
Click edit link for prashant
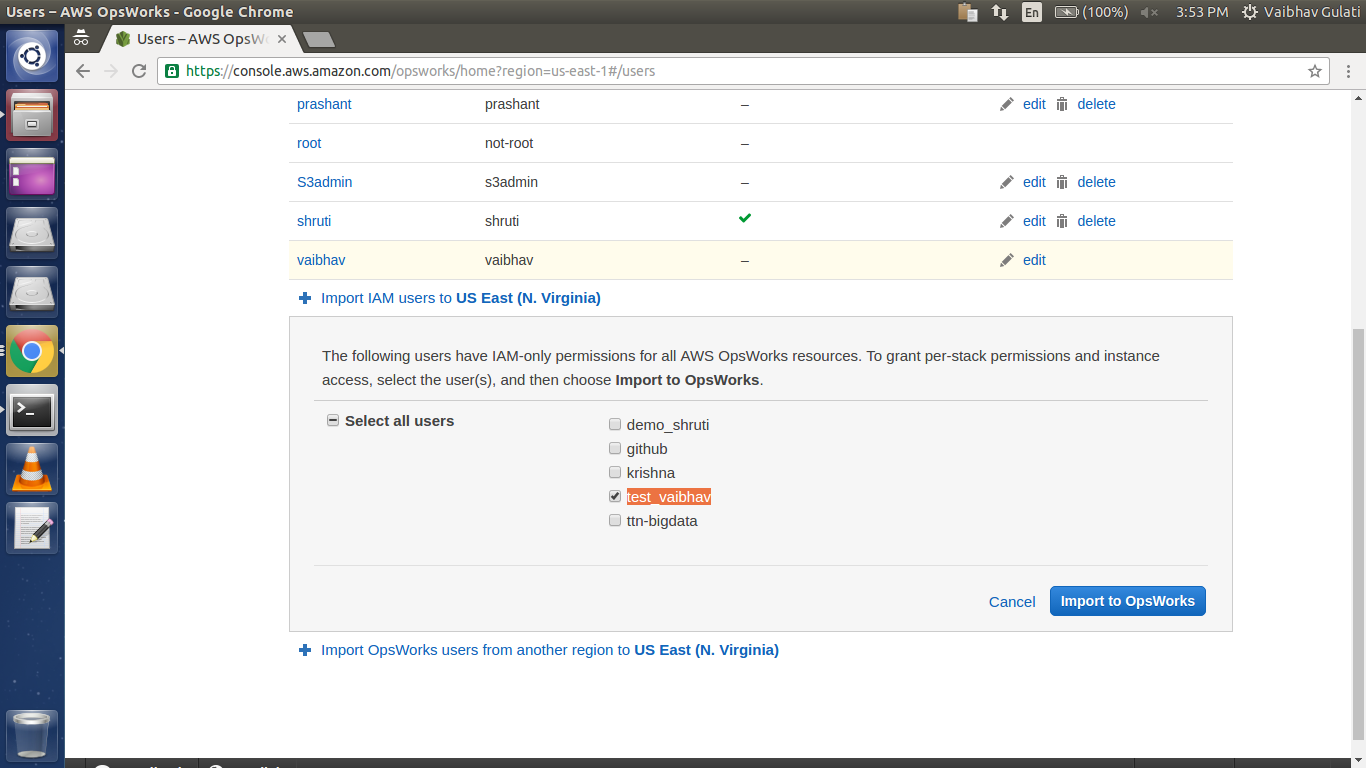click(x=1034, y=104)
